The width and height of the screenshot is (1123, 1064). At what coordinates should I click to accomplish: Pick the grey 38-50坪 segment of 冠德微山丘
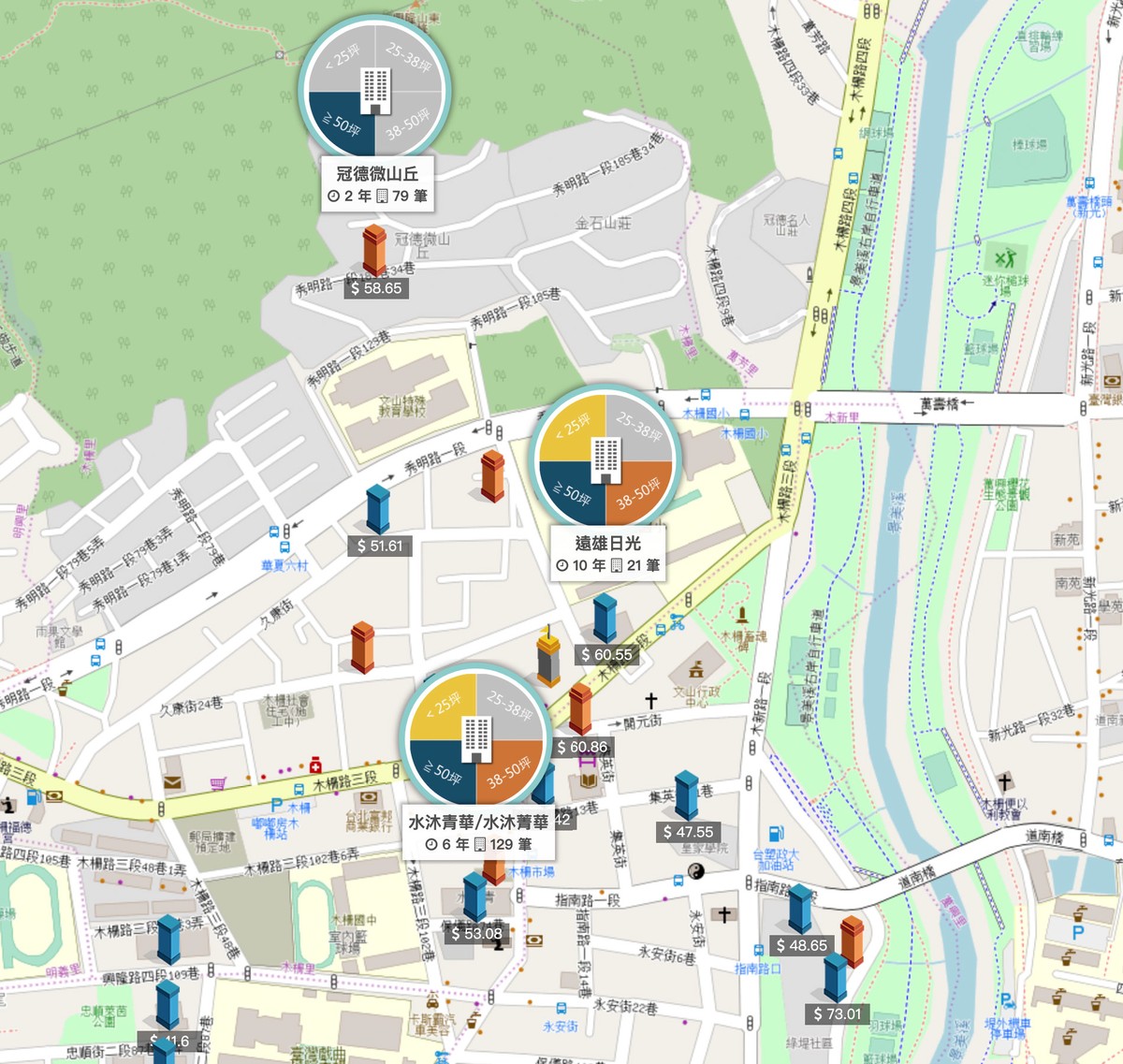pos(408,124)
